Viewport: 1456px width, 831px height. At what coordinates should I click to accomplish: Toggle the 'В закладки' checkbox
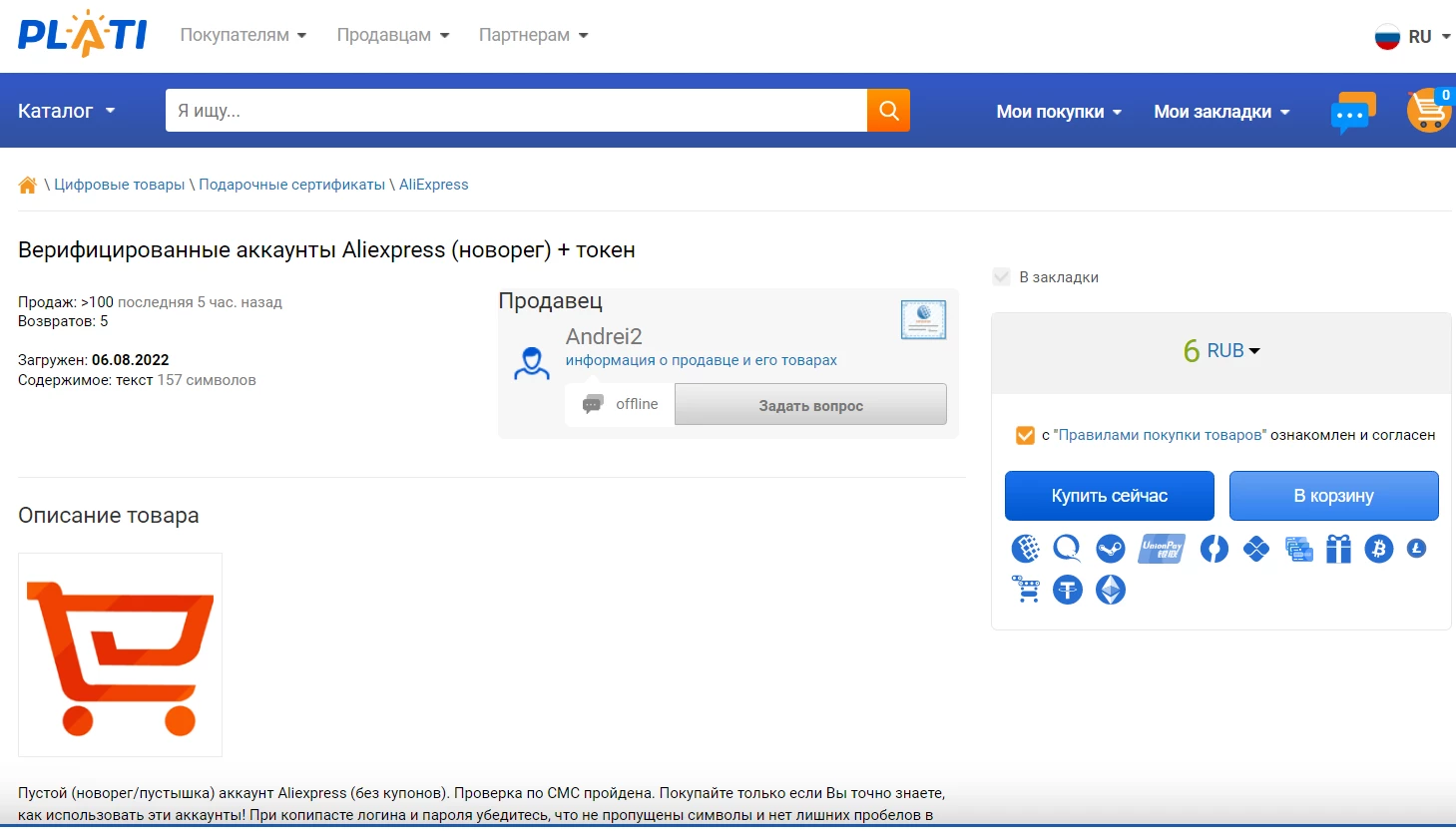1002,276
